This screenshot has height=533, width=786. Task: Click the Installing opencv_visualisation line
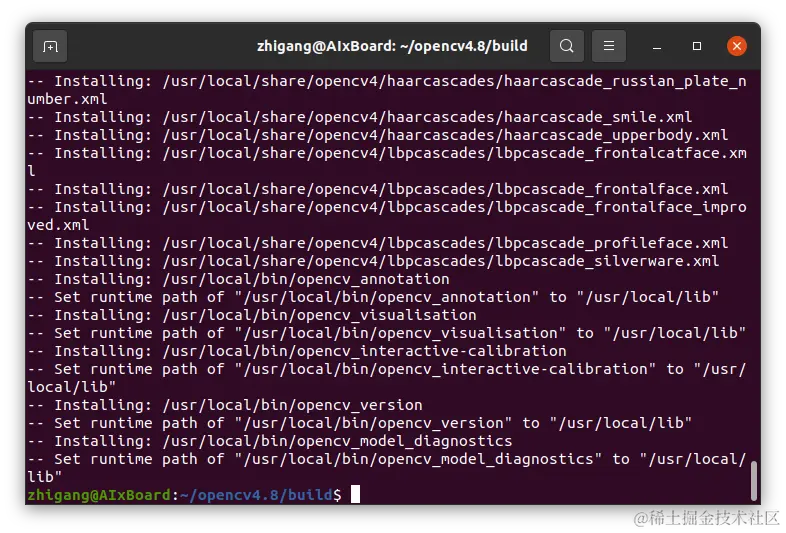252,315
